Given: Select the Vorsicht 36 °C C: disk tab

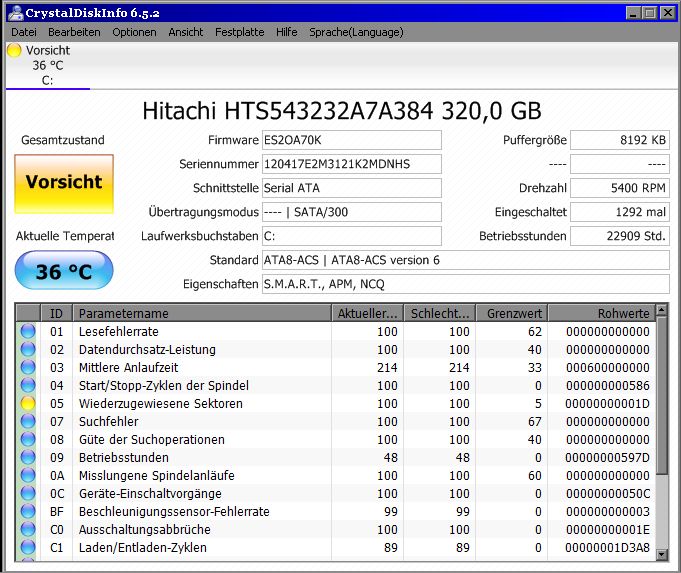Looking at the screenshot, I should tap(48, 66).
